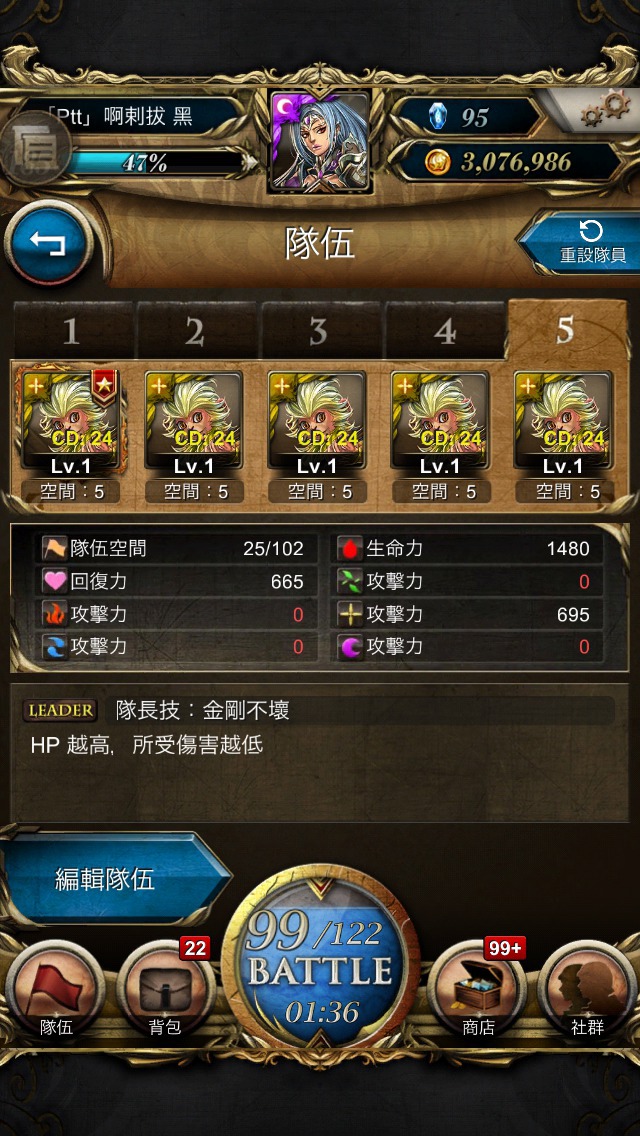Tap the blue diamond gem counter
The image size is (640, 1136).
pos(438,117)
